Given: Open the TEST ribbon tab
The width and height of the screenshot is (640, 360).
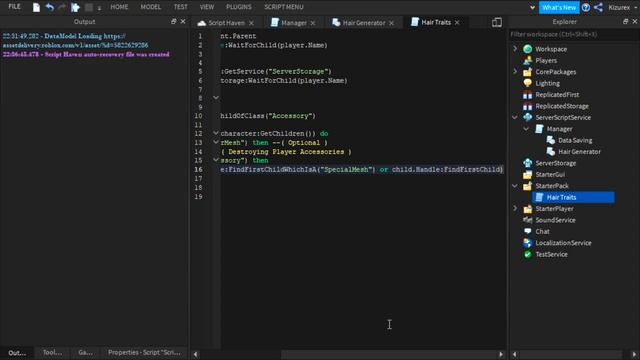Looking at the screenshot, I should click(180, 7).
